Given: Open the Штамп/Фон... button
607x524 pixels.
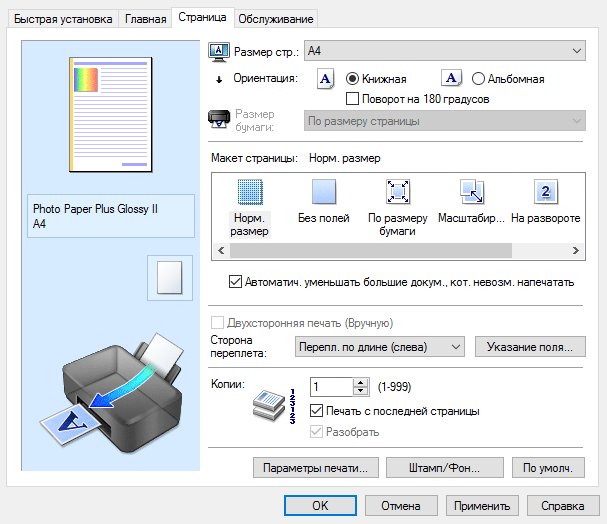Looking at the screenshot, I should pos(445,467).
